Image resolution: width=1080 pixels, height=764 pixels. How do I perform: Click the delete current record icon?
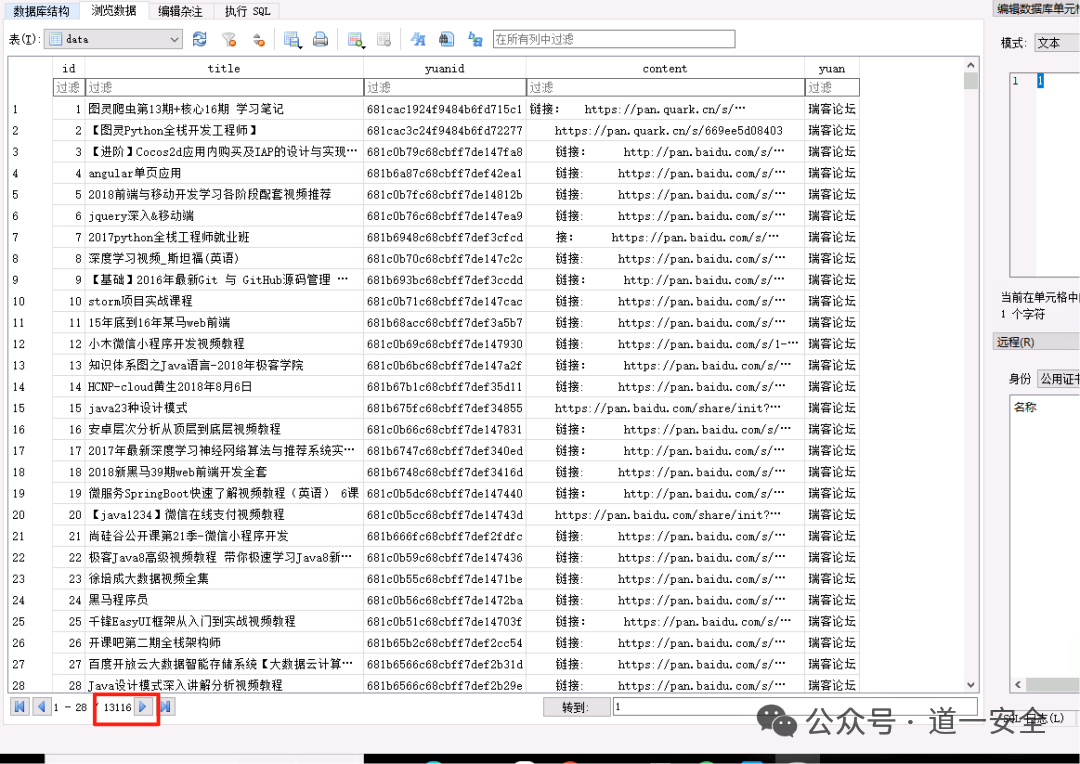384,39
